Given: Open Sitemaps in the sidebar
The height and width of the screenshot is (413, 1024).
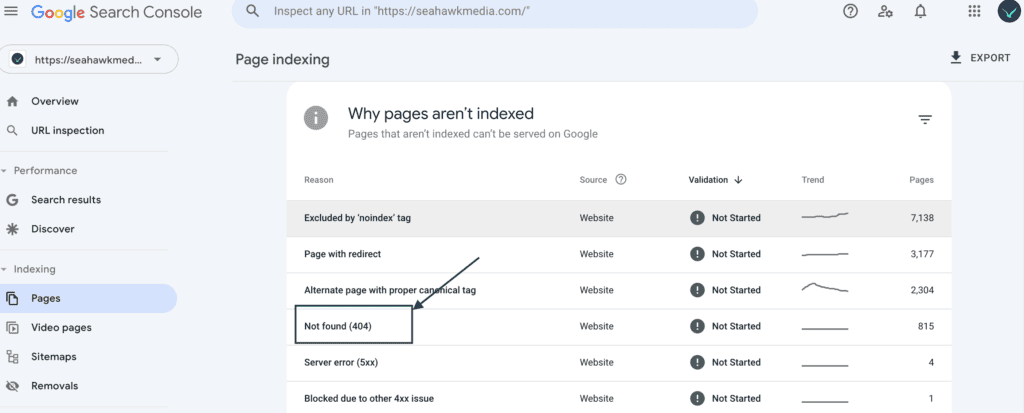Looking at the screenshot, I should 55,356.
